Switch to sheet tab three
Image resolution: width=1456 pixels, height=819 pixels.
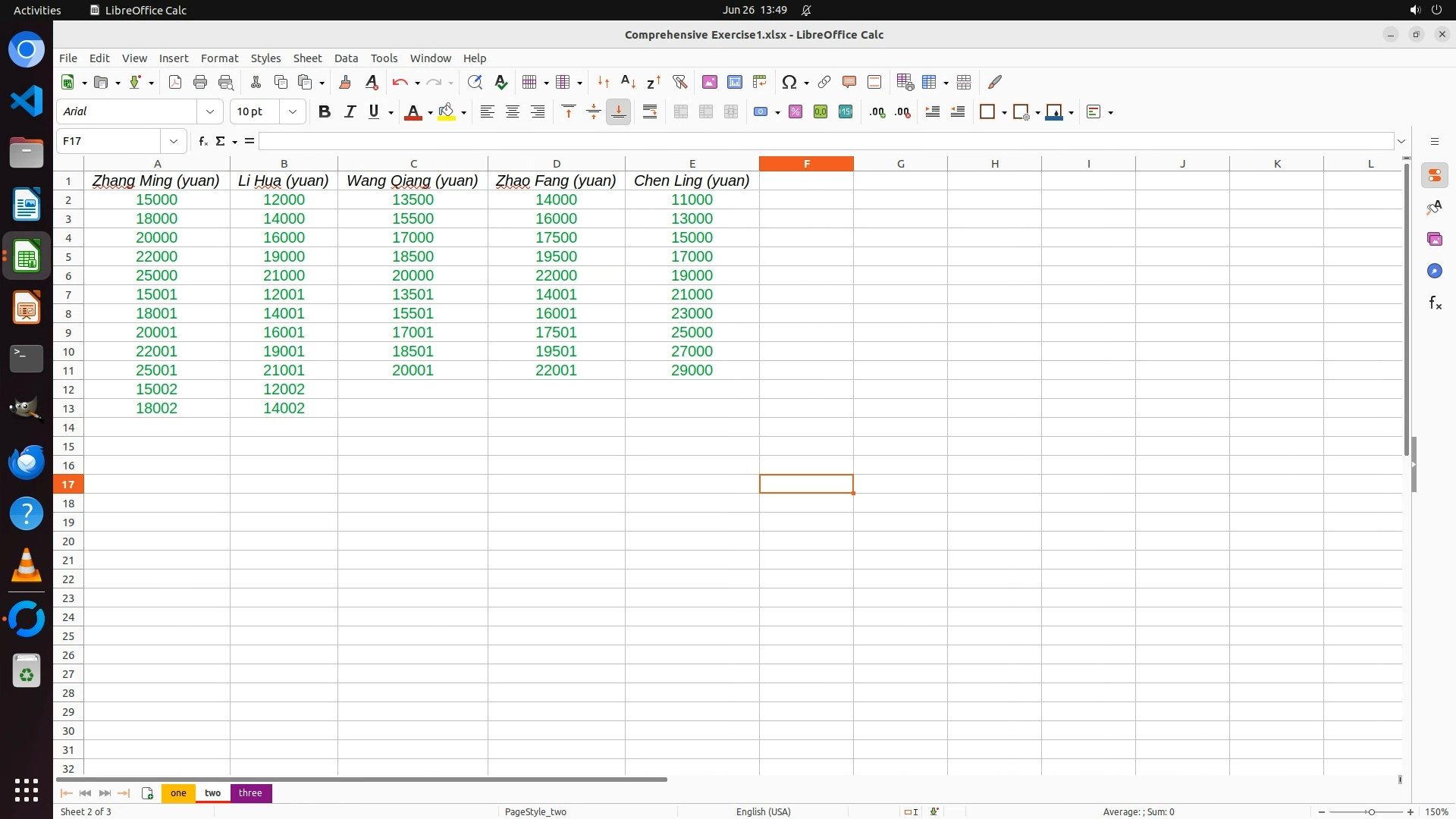pyautogui.click(x=250, y=792)
